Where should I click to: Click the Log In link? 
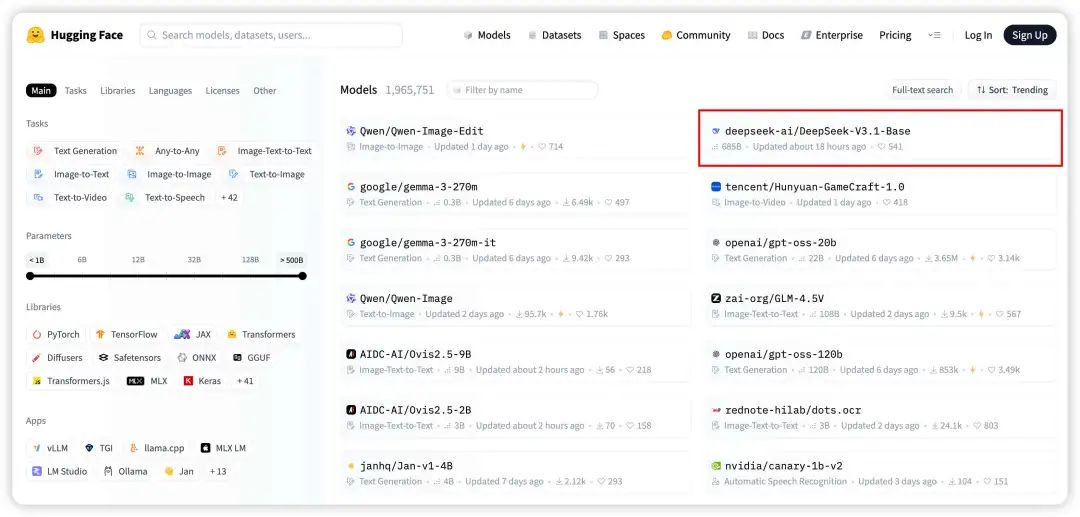pyautogui.click(x=978, y=35)
